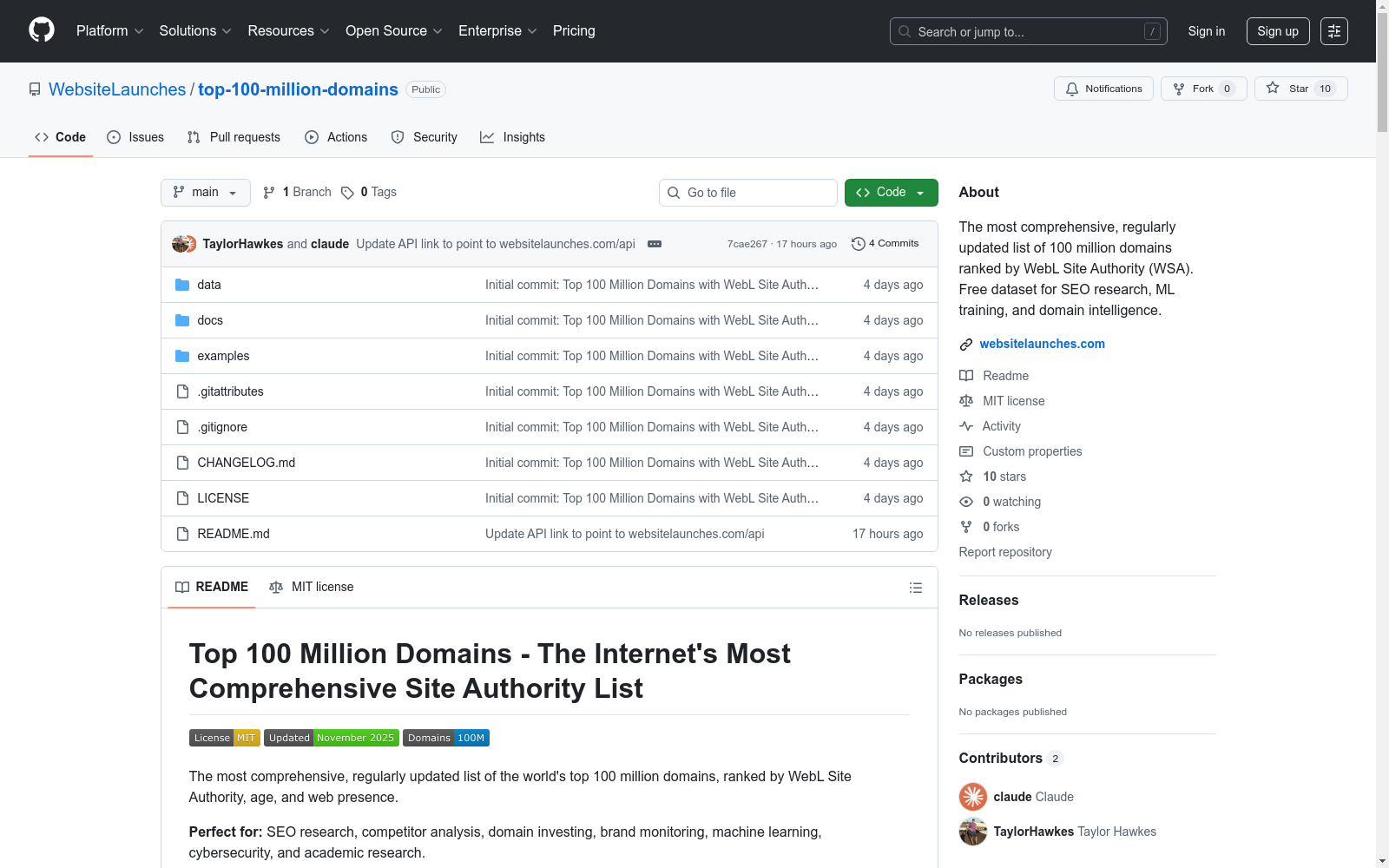Click the scale icon beside MIT license in About
1389x868 pixels.
[966, 401]
